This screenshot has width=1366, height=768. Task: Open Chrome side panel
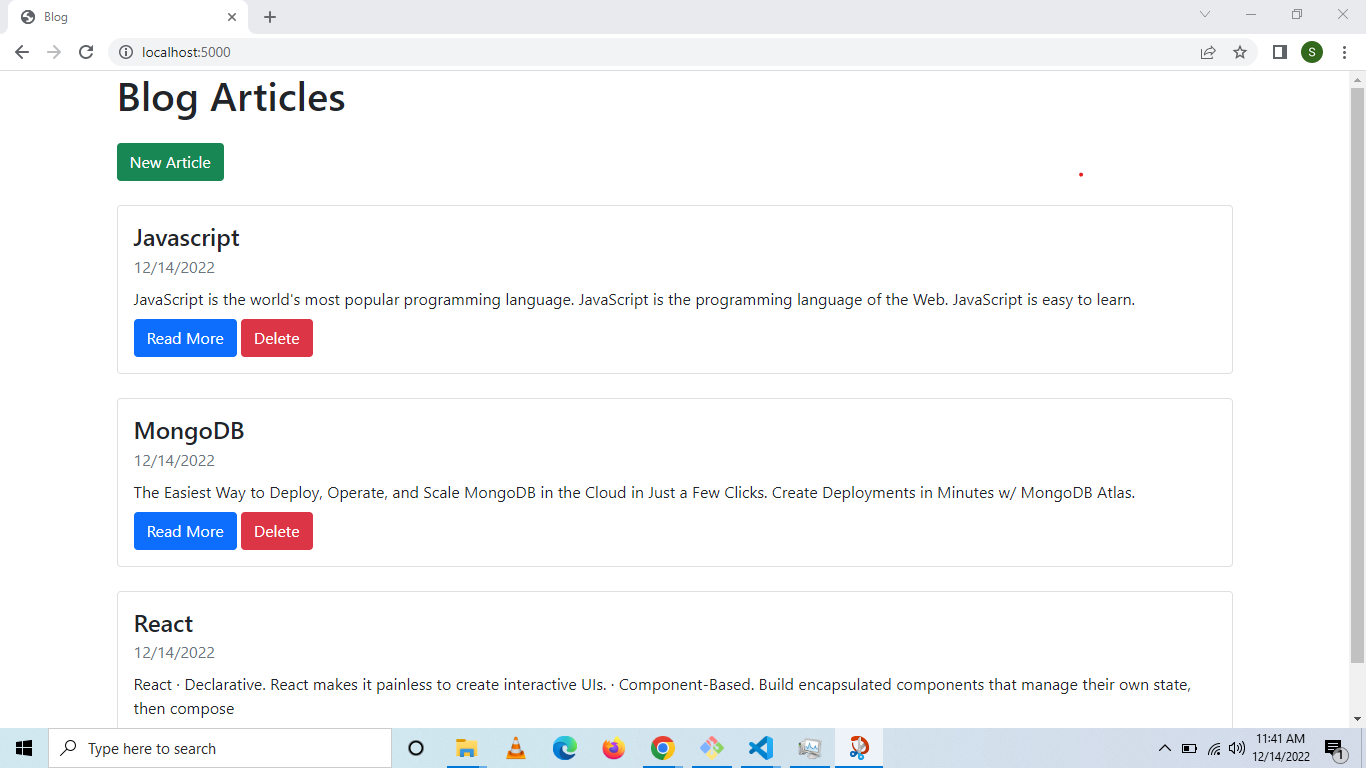click(1279, 52)
